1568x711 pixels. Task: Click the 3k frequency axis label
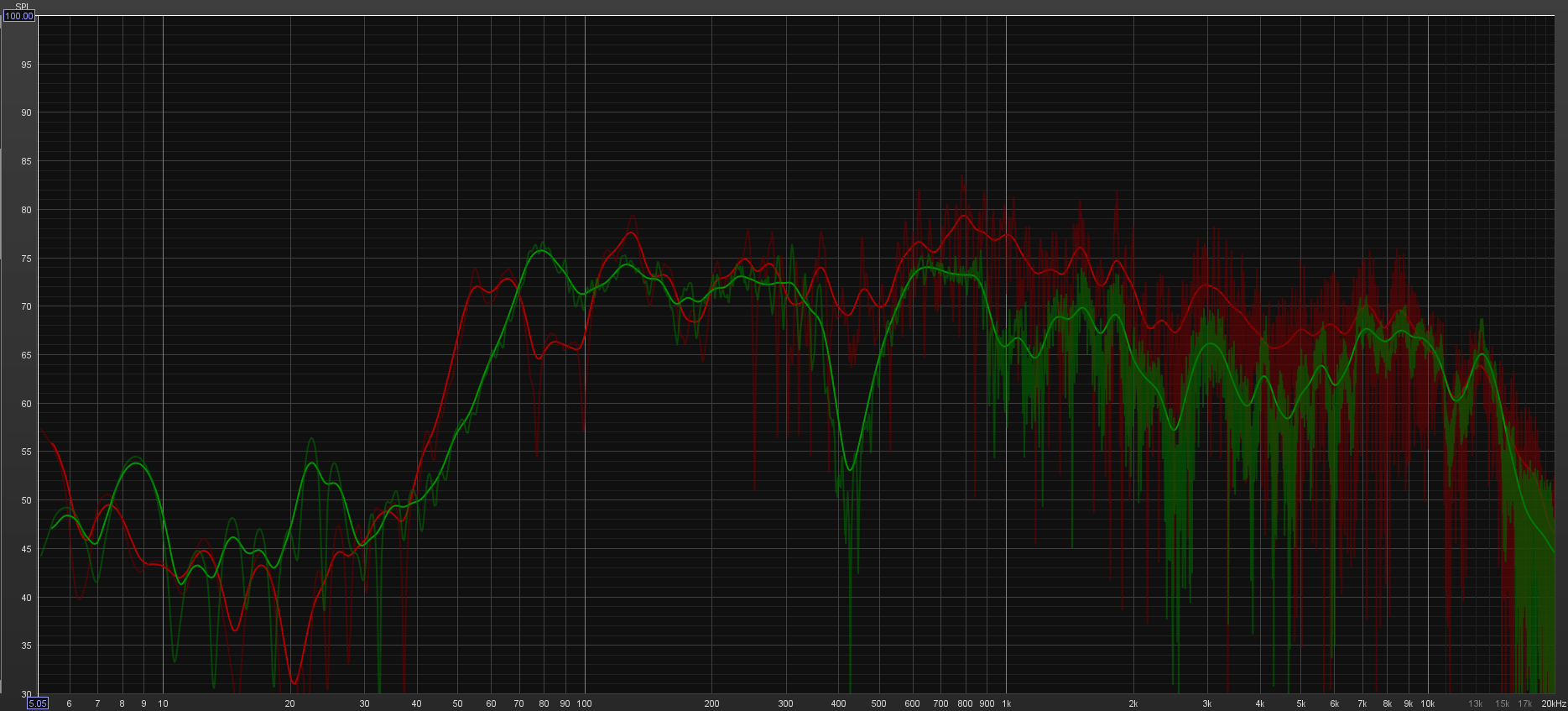(1206, 703)
